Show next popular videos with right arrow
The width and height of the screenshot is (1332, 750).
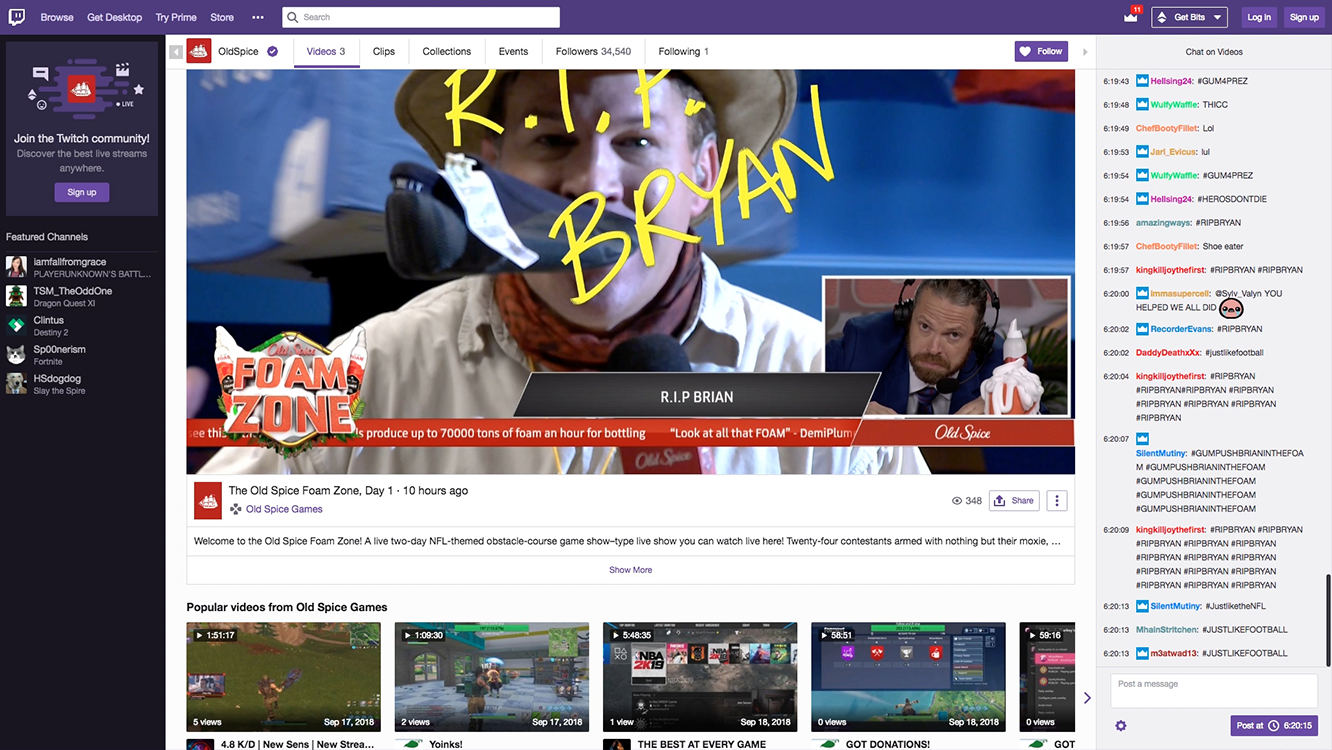1087,698
